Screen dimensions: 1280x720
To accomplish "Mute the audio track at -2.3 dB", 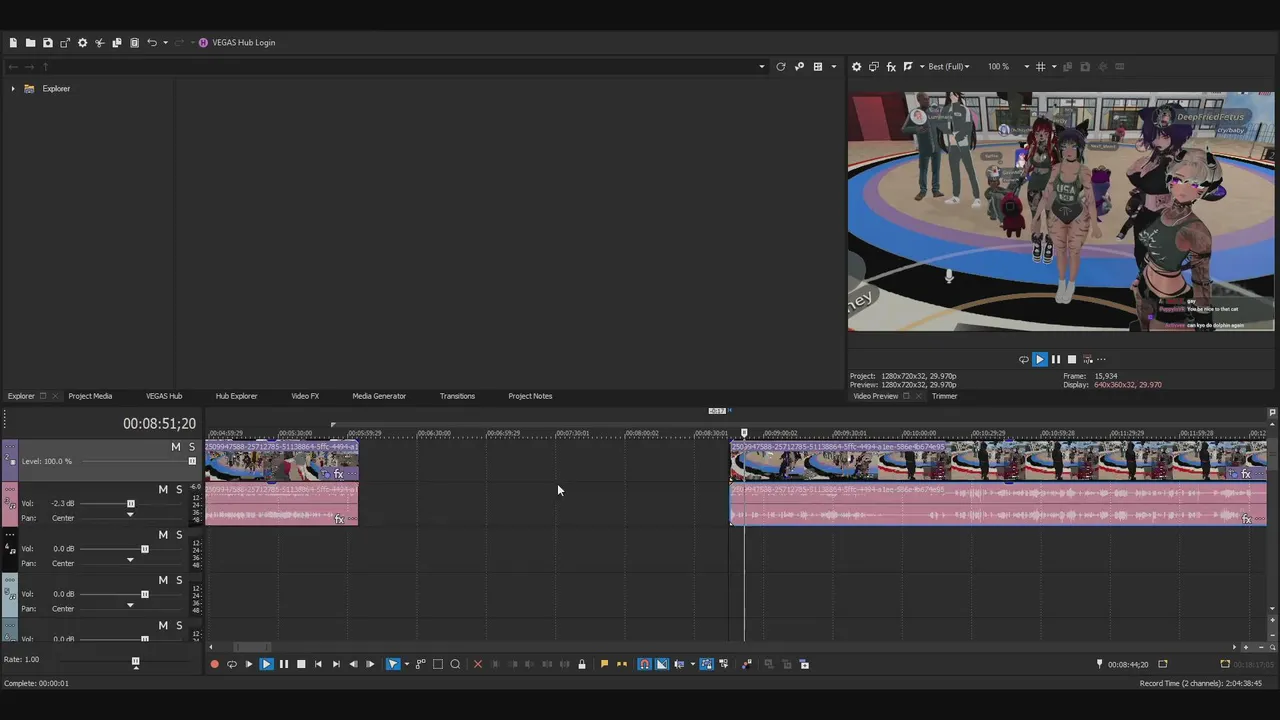I will [x=163, y=489].
